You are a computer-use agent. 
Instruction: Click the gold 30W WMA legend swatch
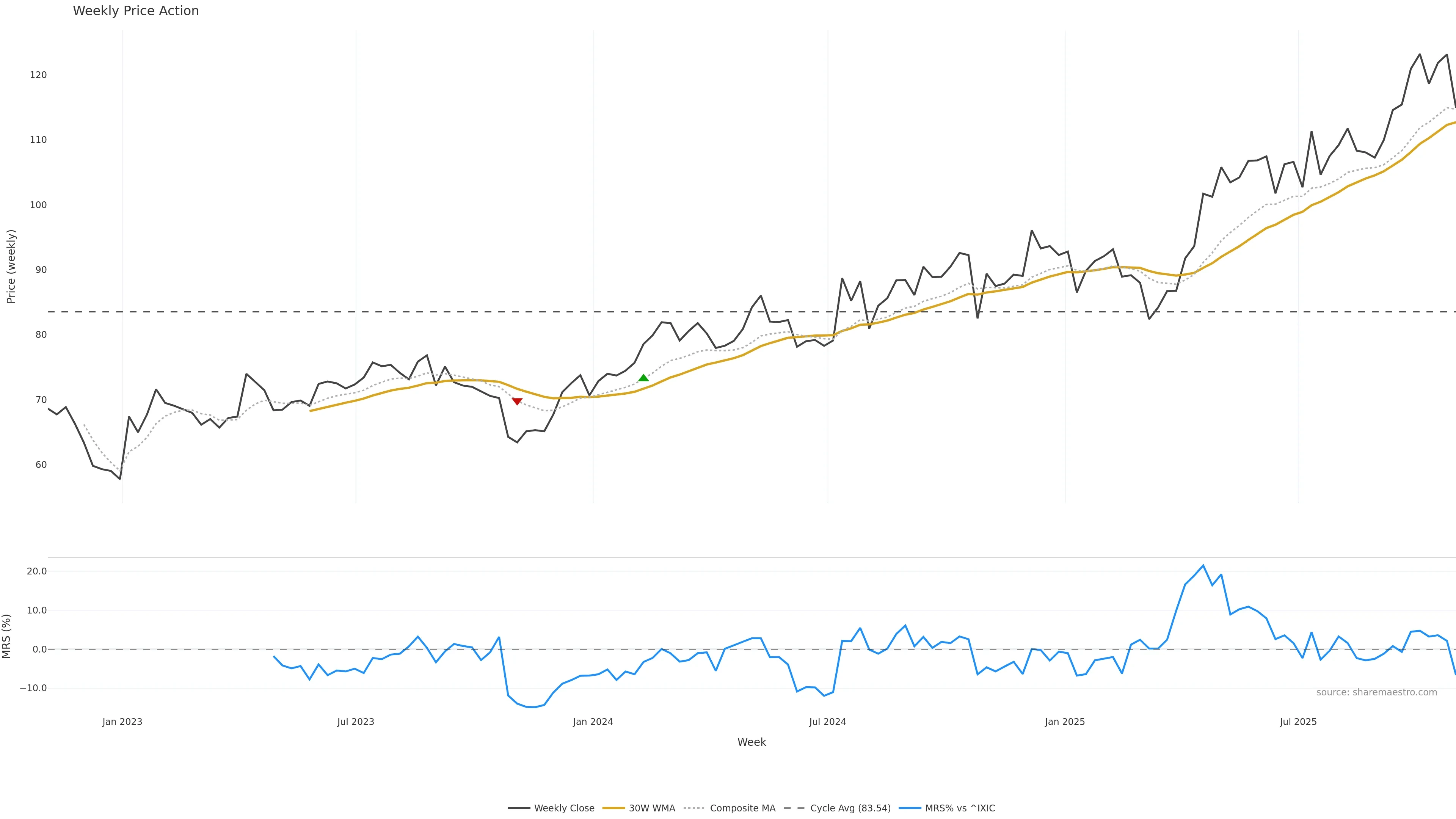613,808
